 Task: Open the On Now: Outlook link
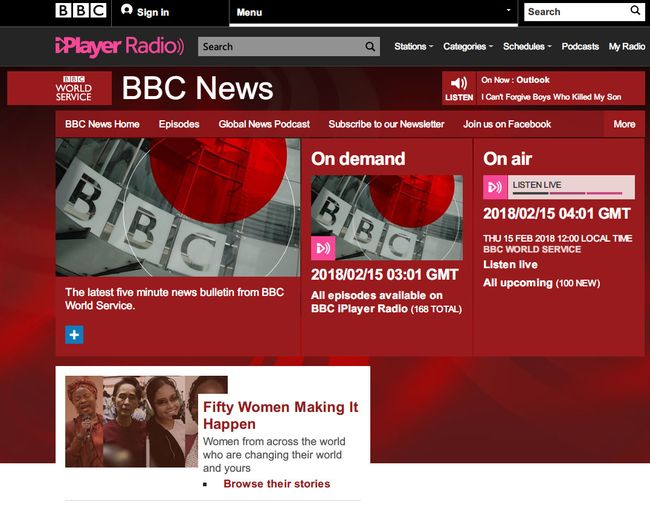(515, 80)
